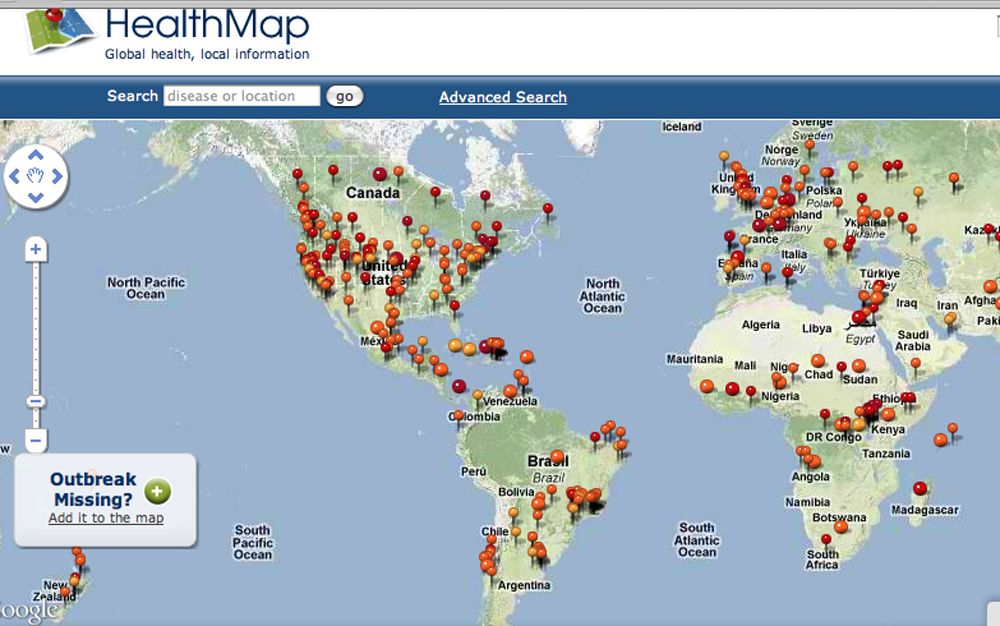1000x626 pixels.
Task: Select the orange marker near Botswana
Action: click(841, 525)
